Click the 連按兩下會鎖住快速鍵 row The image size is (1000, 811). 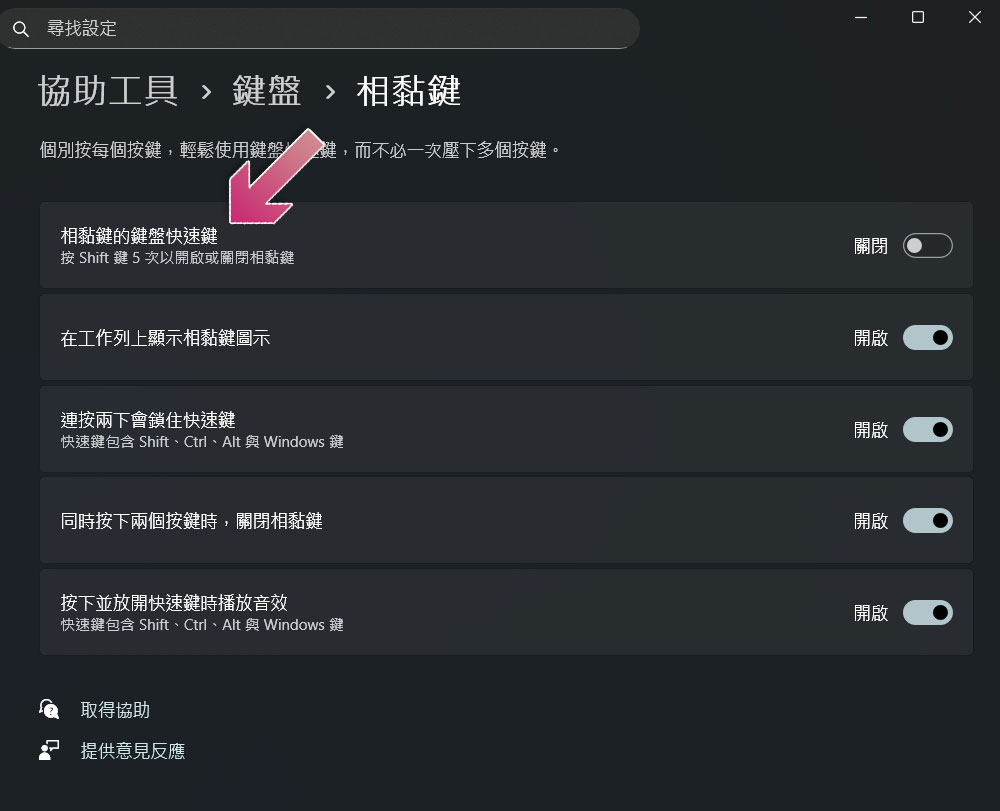pos(400,429)
